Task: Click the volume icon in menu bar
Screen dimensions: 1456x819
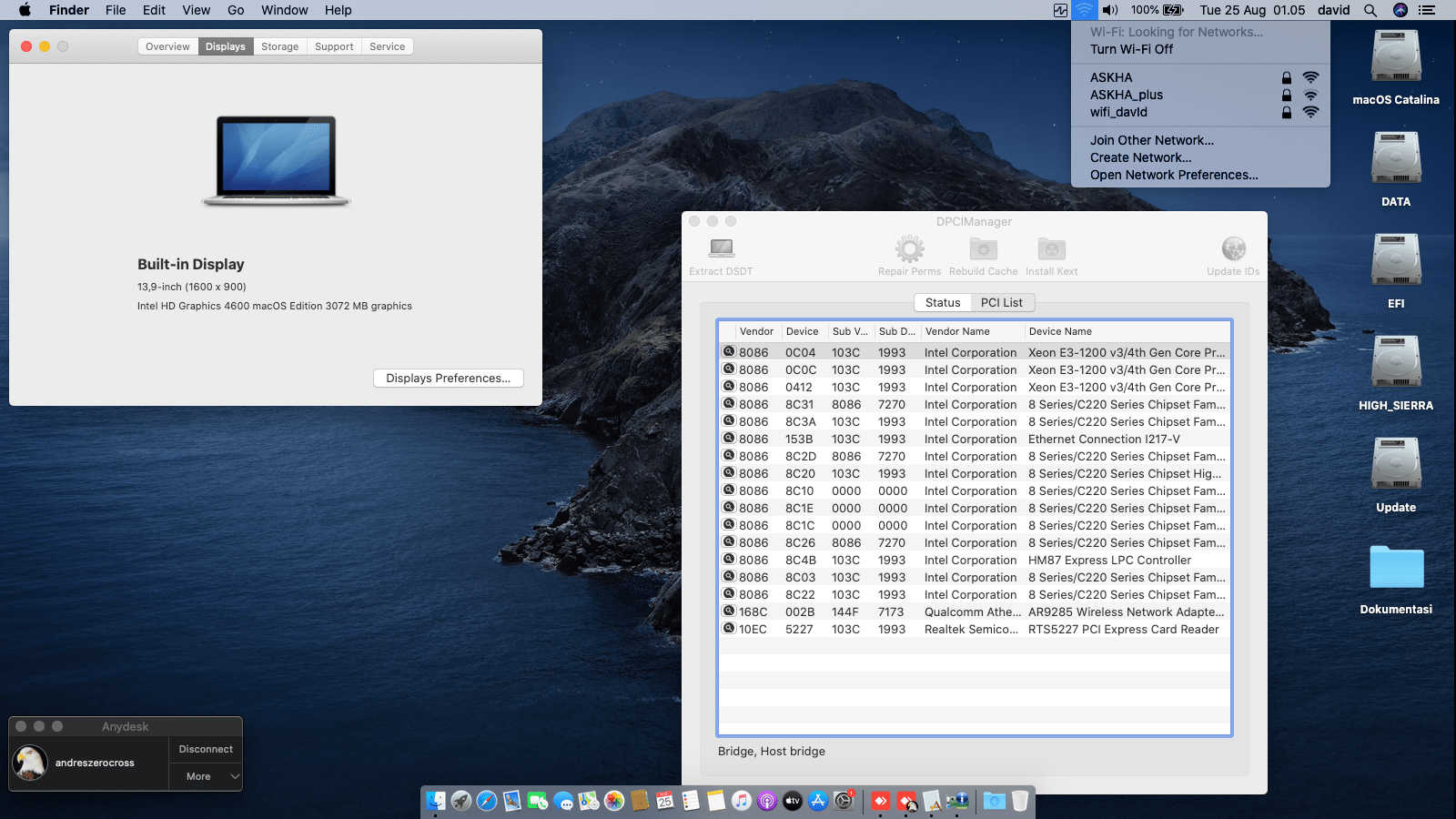Action: point(1110,10)
